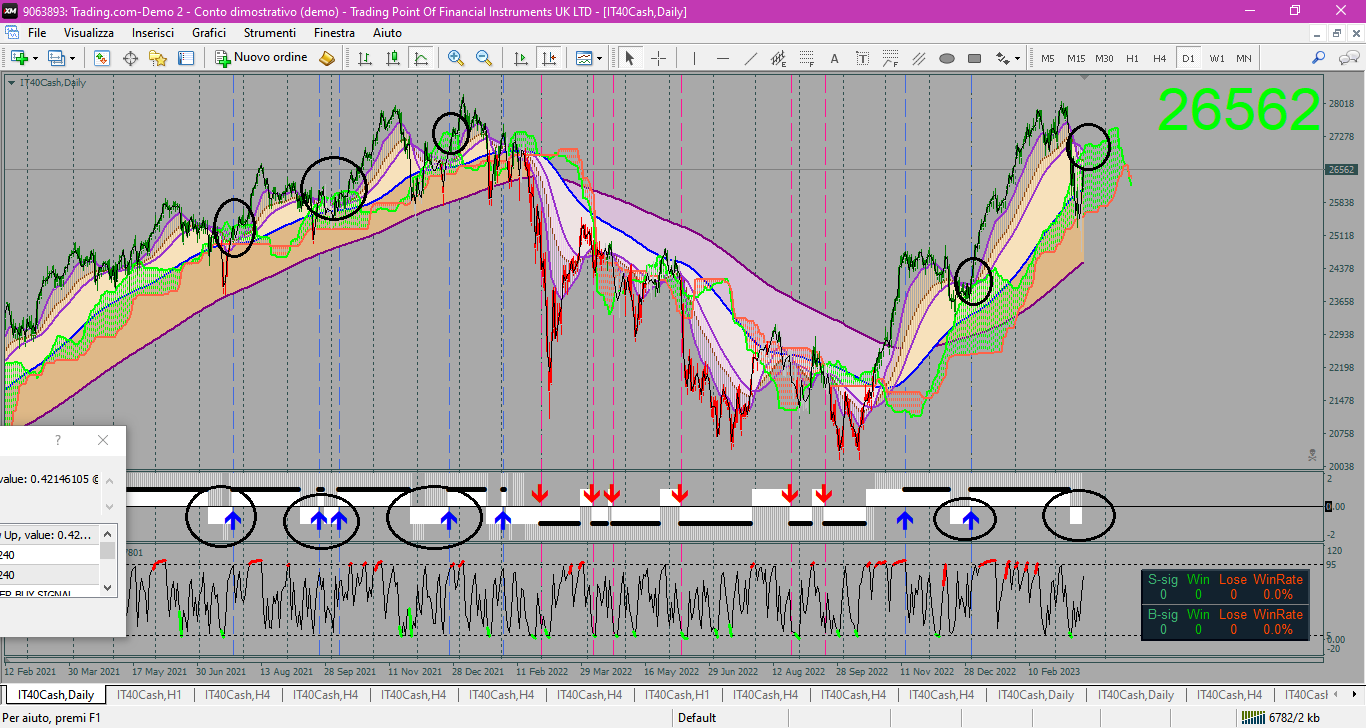Draw an ellipse shape

pos(947,58)
